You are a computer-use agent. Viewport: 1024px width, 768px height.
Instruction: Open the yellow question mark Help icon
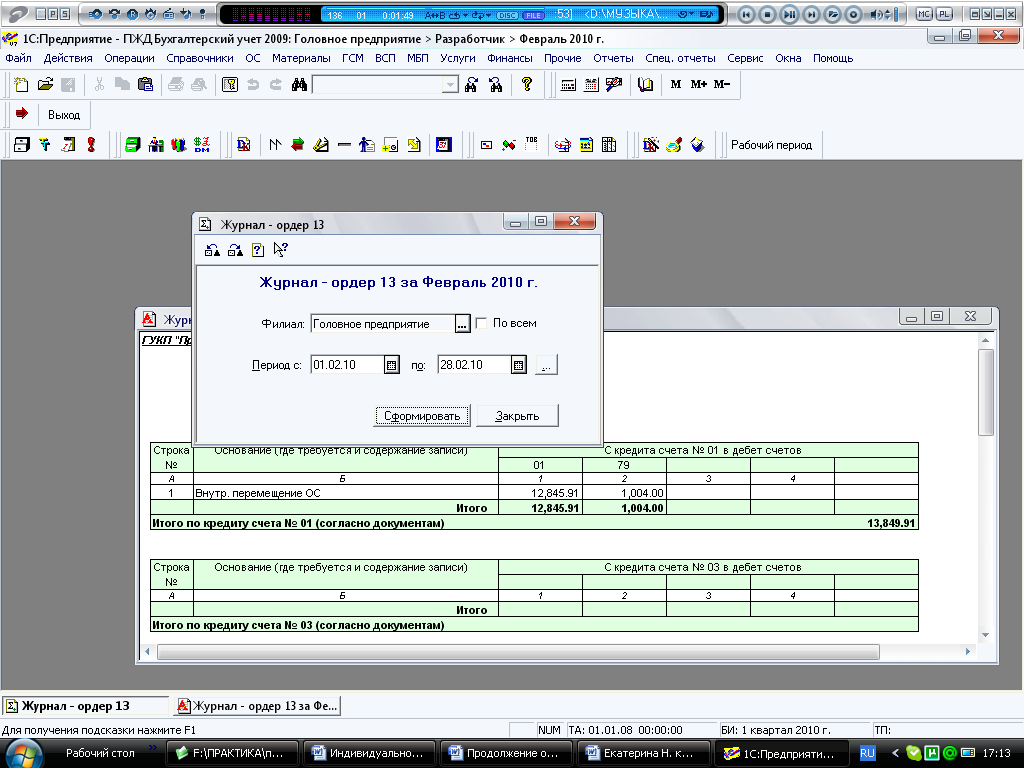tap(527, 84)
